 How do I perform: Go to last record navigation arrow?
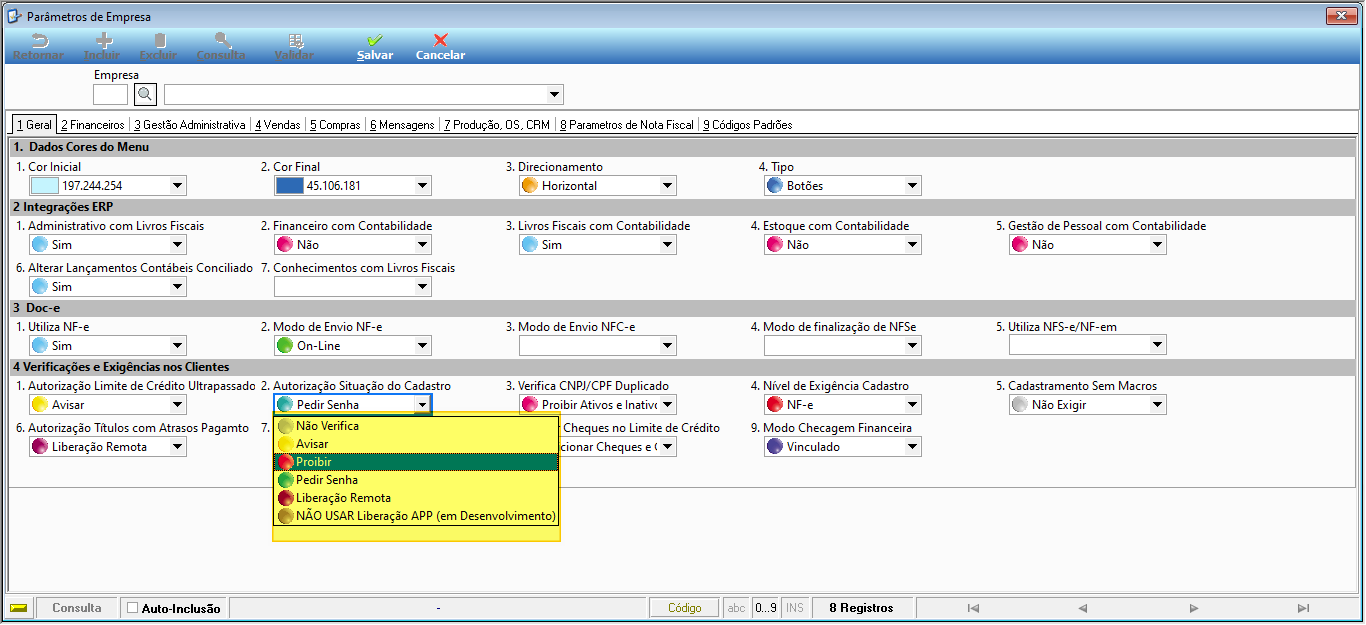click(1303, 608)
